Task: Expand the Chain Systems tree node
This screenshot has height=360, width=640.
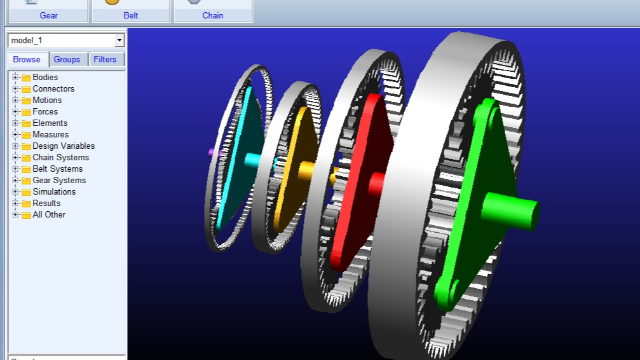Action: (x=15, y=157)
